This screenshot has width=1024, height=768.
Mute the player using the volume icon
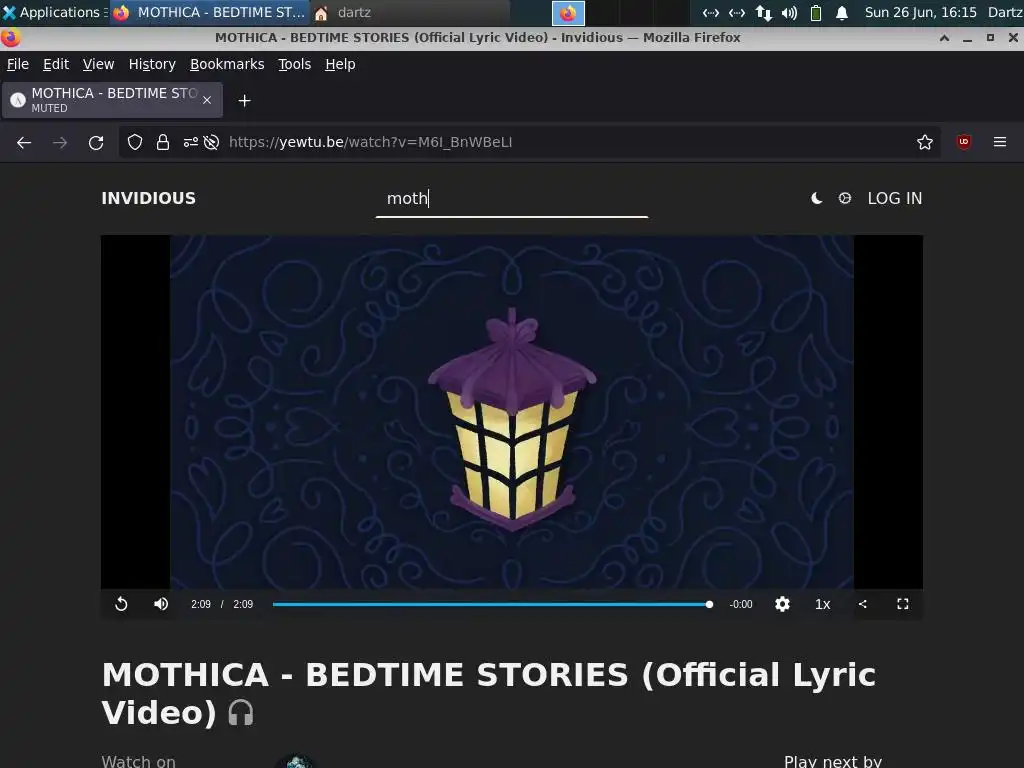point(161,604)
